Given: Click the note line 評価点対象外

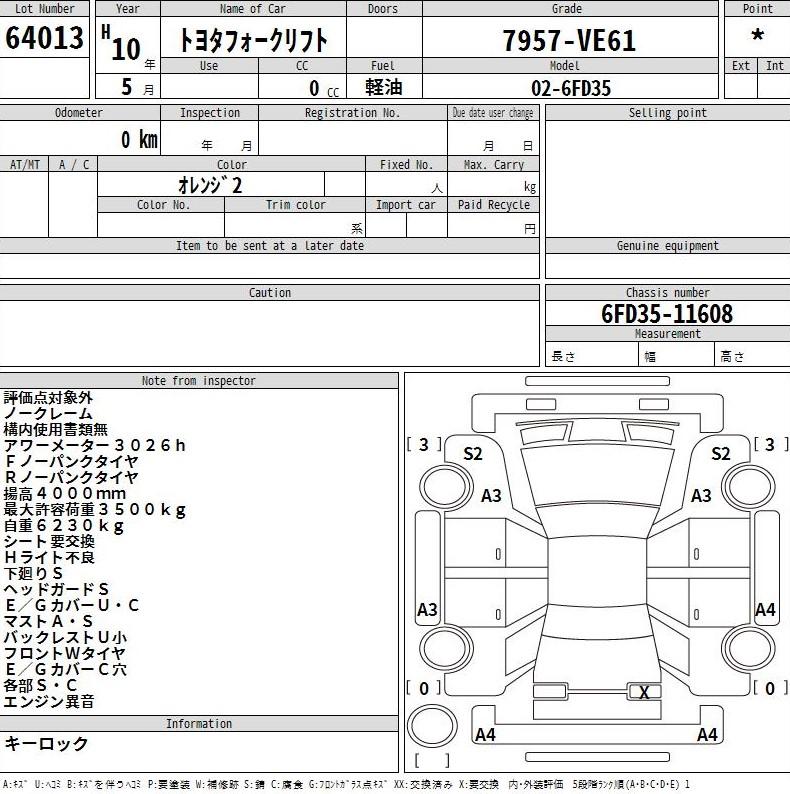Looking at the screenshot, I should [x=48, y=398].
